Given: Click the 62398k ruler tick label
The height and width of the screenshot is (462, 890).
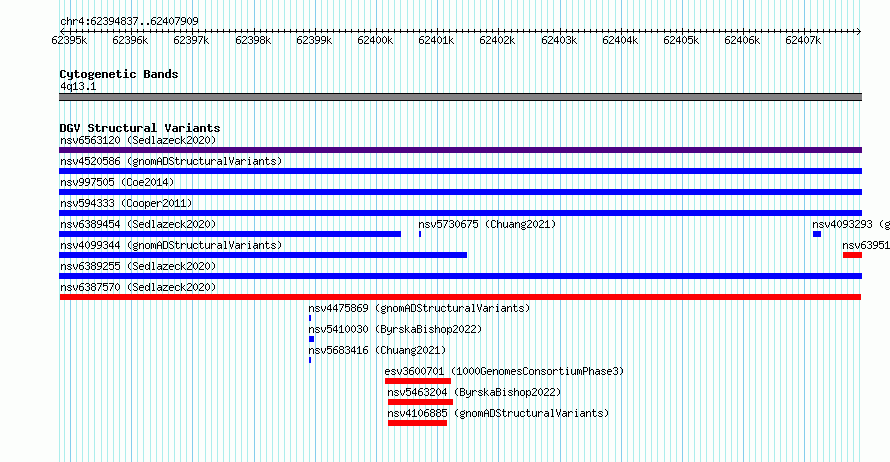Looking at the screenshot, I should 253,40.
